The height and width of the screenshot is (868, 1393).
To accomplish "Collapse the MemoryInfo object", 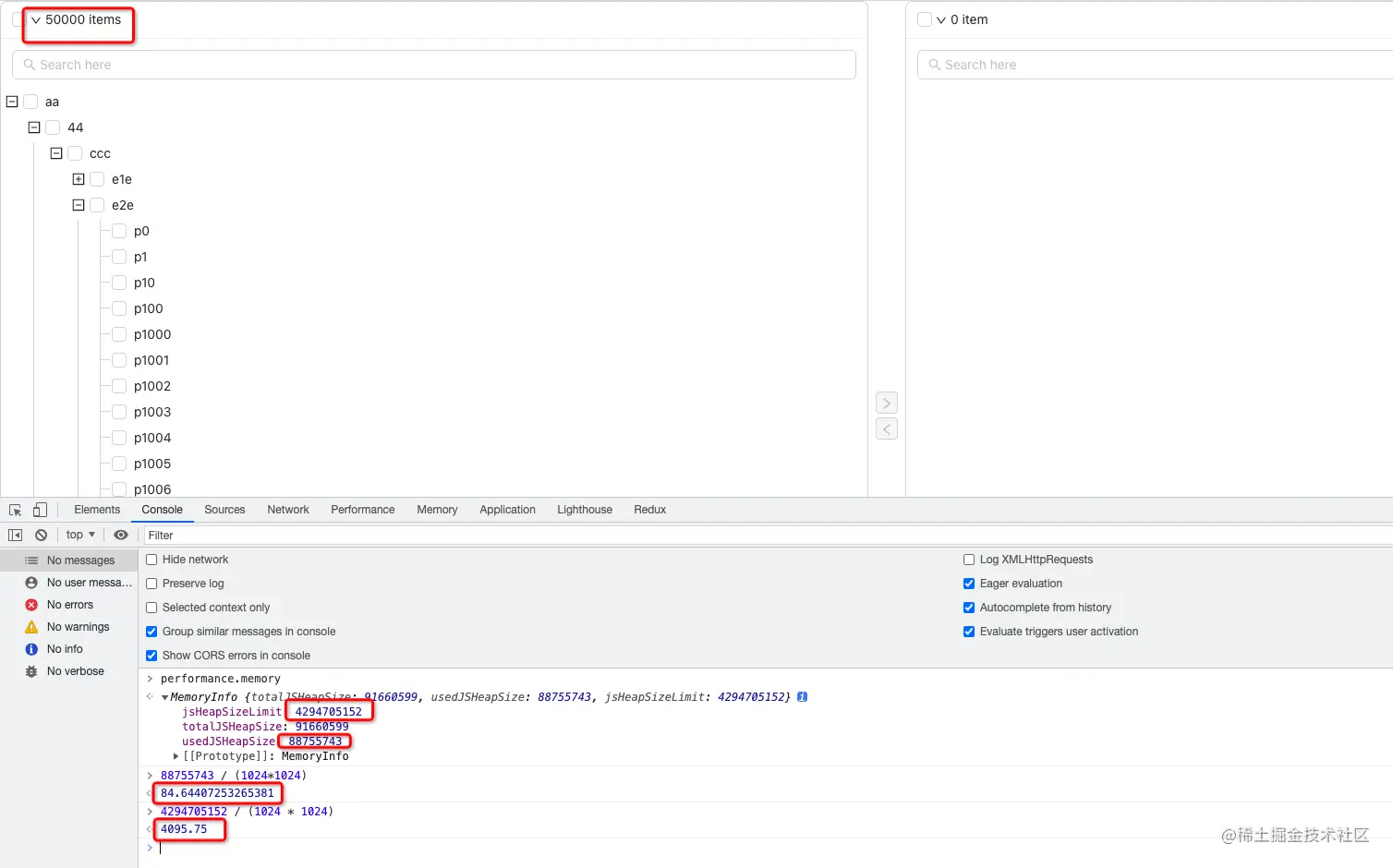I will coord(164,697).
